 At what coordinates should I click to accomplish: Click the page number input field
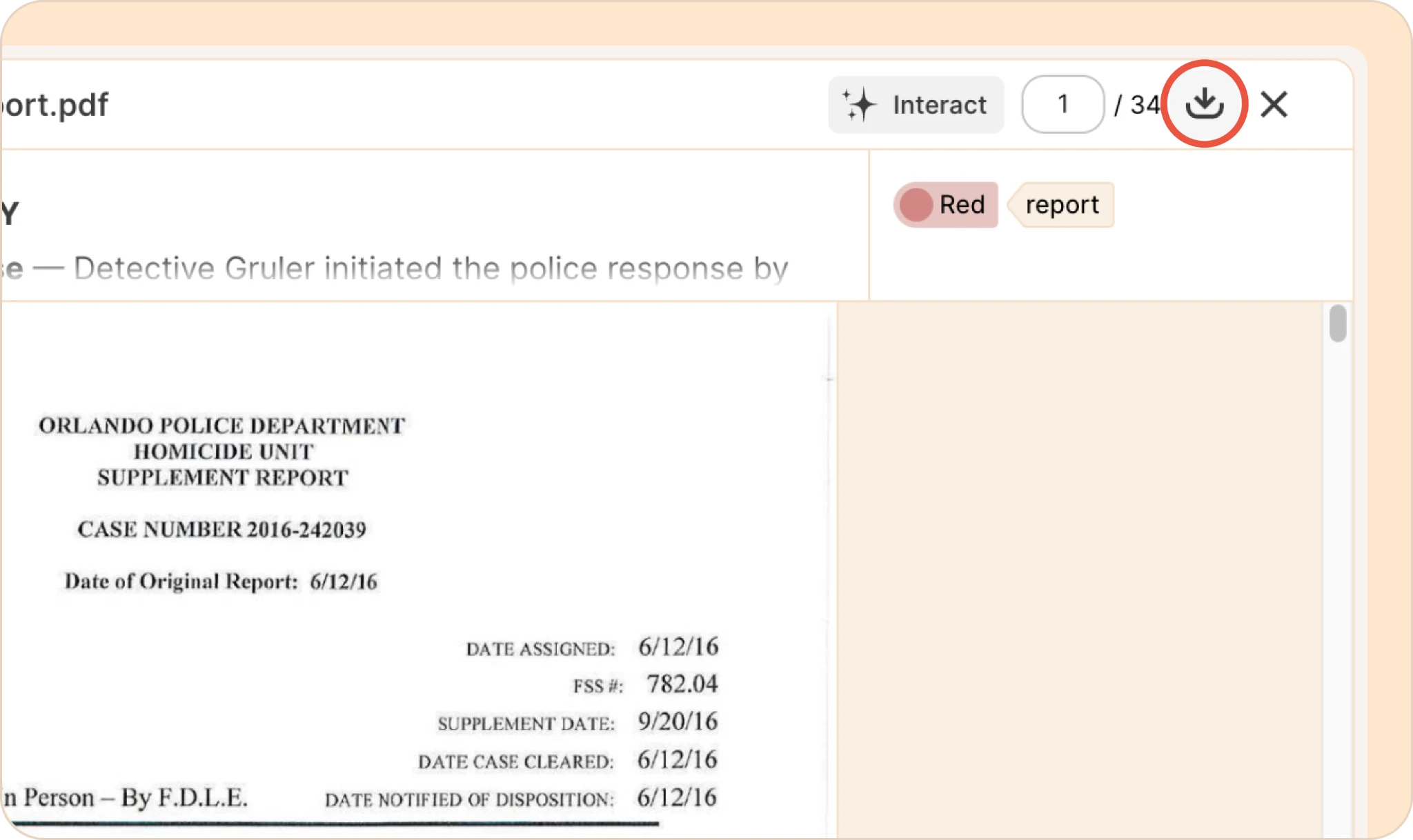tap(1063, 104)
